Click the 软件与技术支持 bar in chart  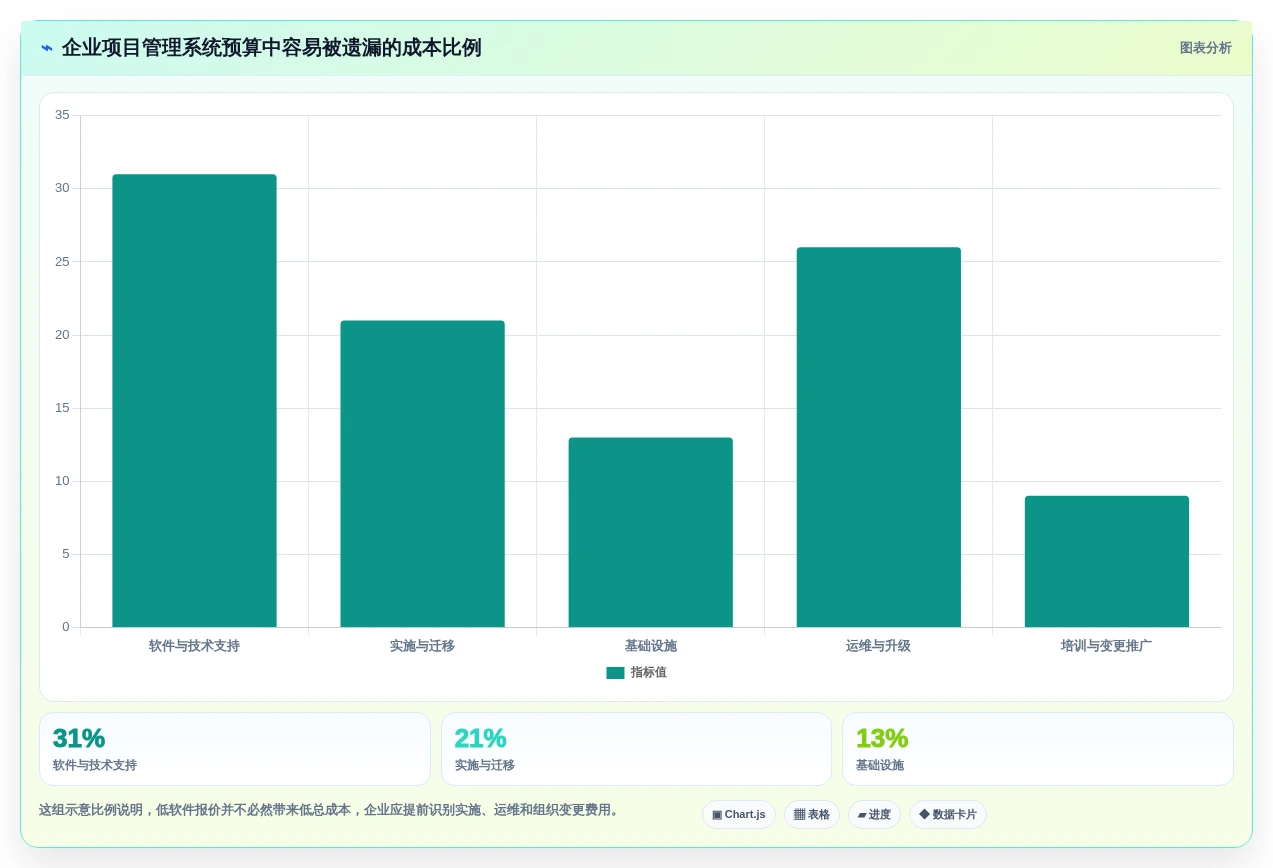click(194, 401)
